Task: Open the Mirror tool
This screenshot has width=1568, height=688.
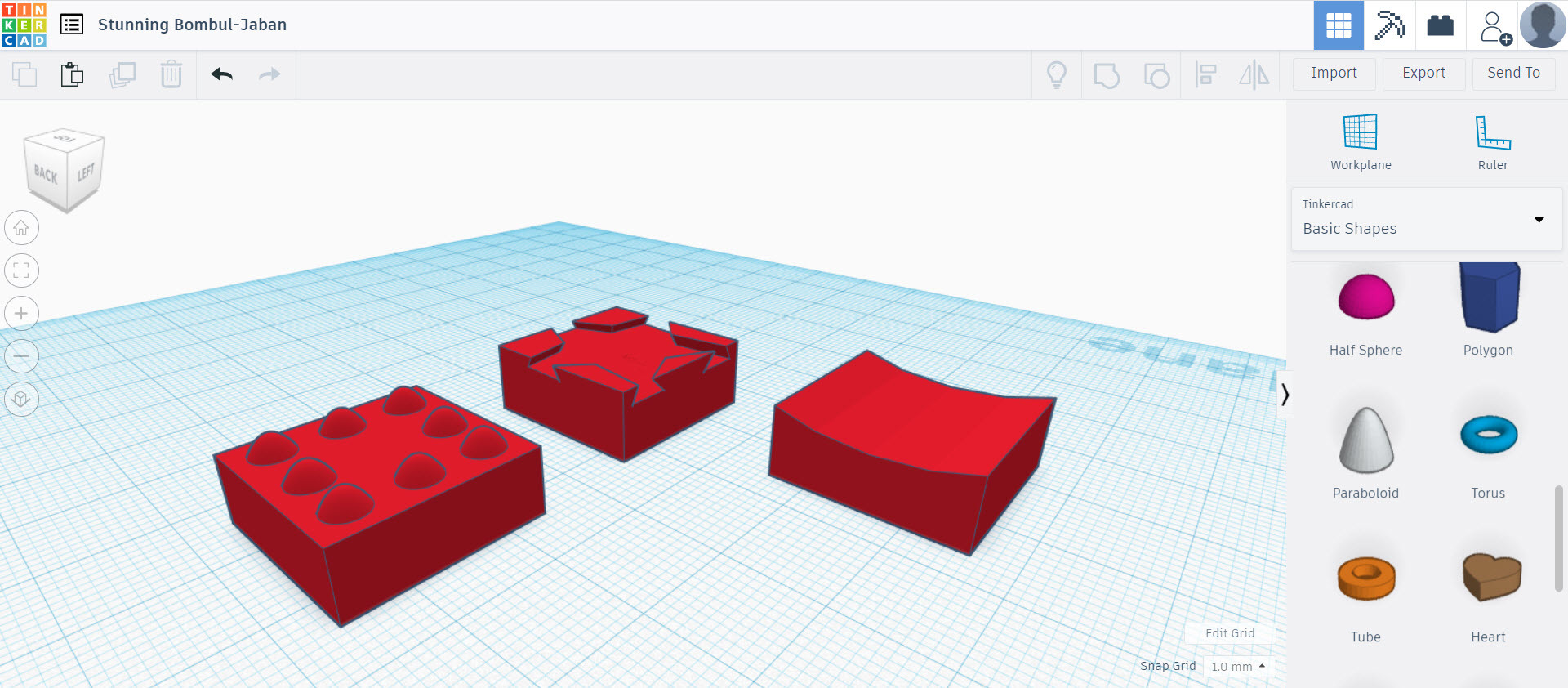Action: pos(1254,75)
